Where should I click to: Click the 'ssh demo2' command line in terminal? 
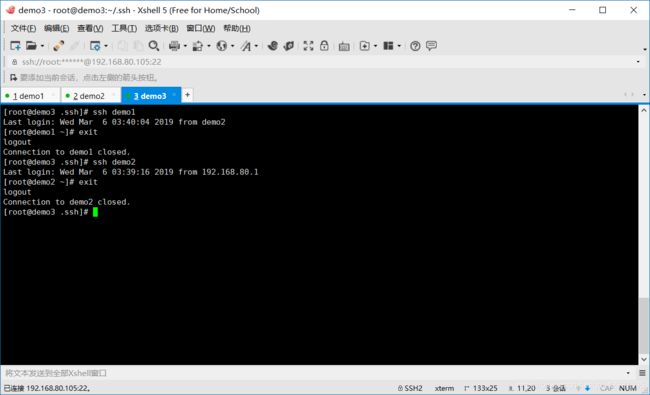(69, 162)
